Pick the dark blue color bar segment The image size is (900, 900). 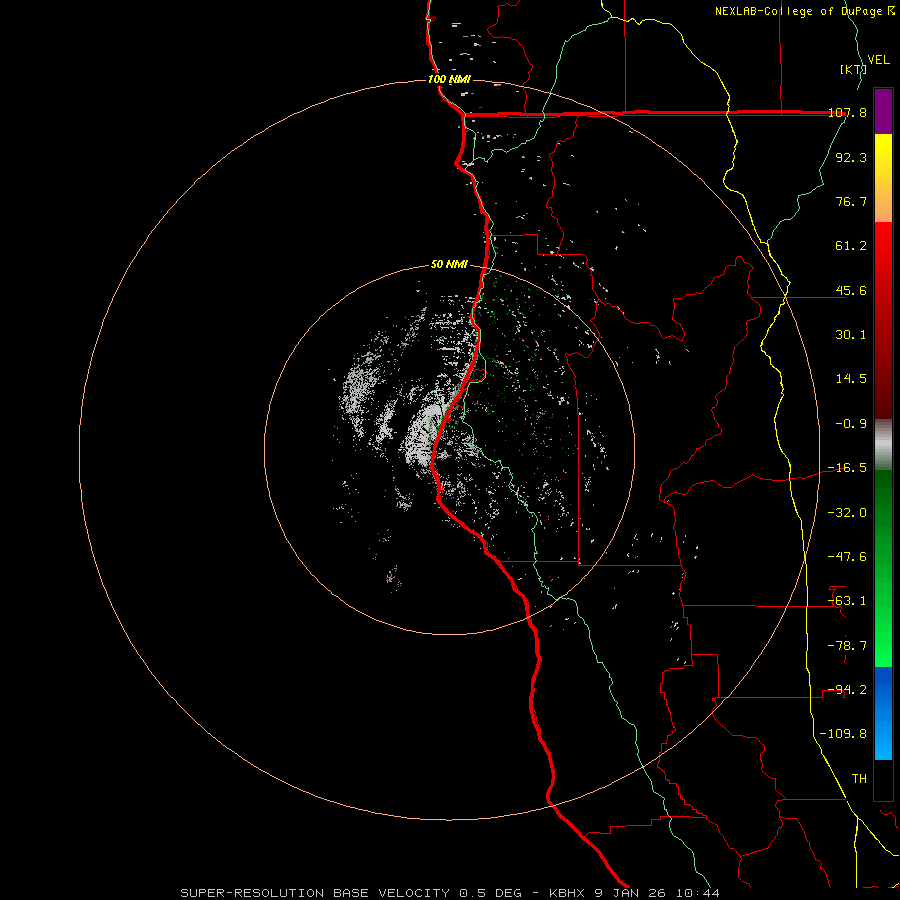883,689
